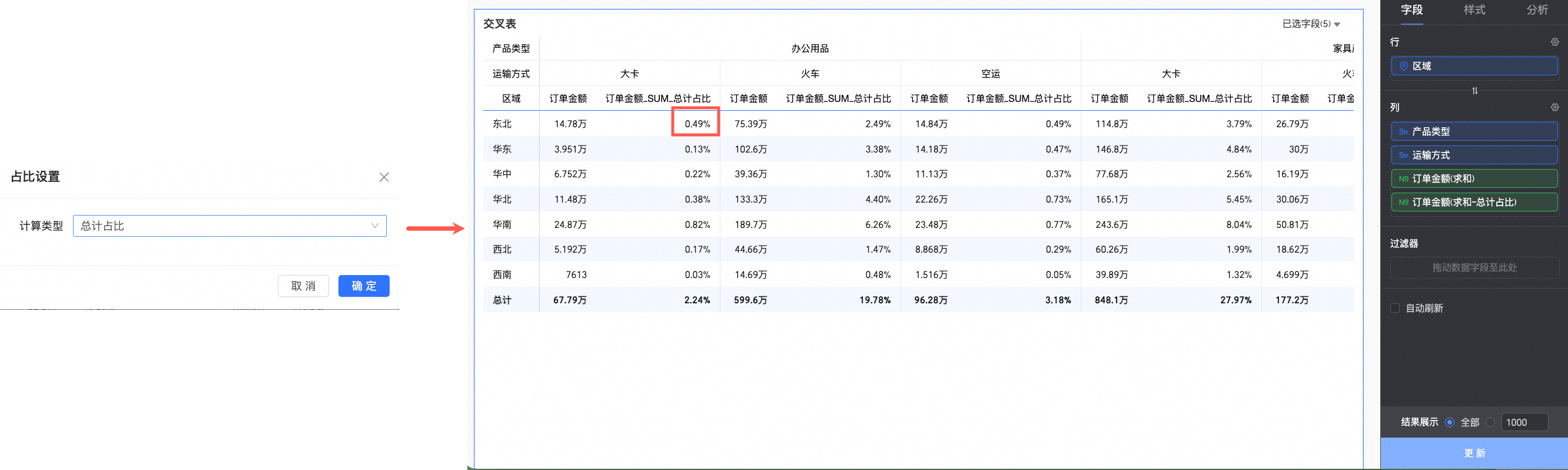Click the 0.49% cell under 大卡 办公用品
Viewport: 1568px width, 470px height.
[697, 124]
